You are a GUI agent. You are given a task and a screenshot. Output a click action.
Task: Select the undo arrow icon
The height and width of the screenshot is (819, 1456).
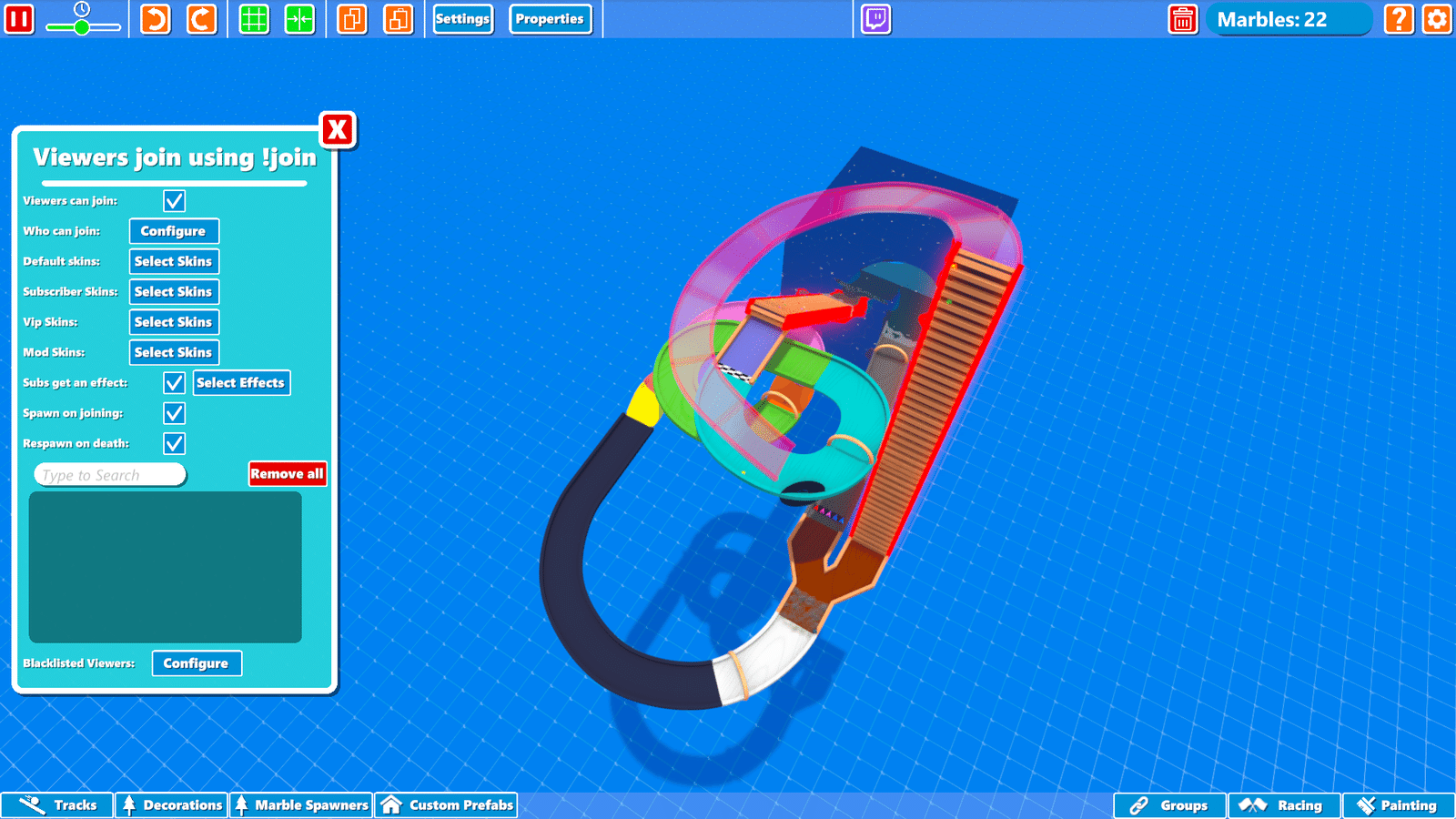click(157, 19)
